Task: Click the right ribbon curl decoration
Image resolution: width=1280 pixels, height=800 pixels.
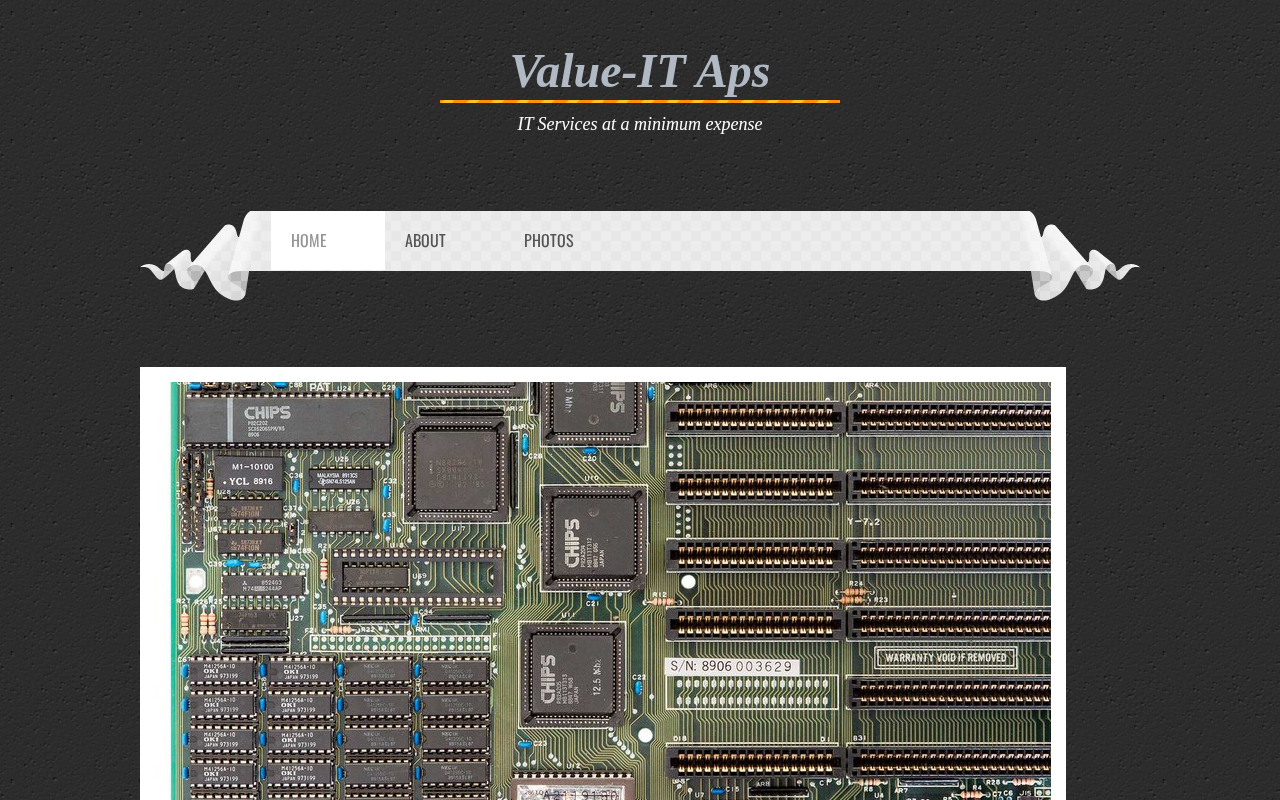Action: 1080,265
